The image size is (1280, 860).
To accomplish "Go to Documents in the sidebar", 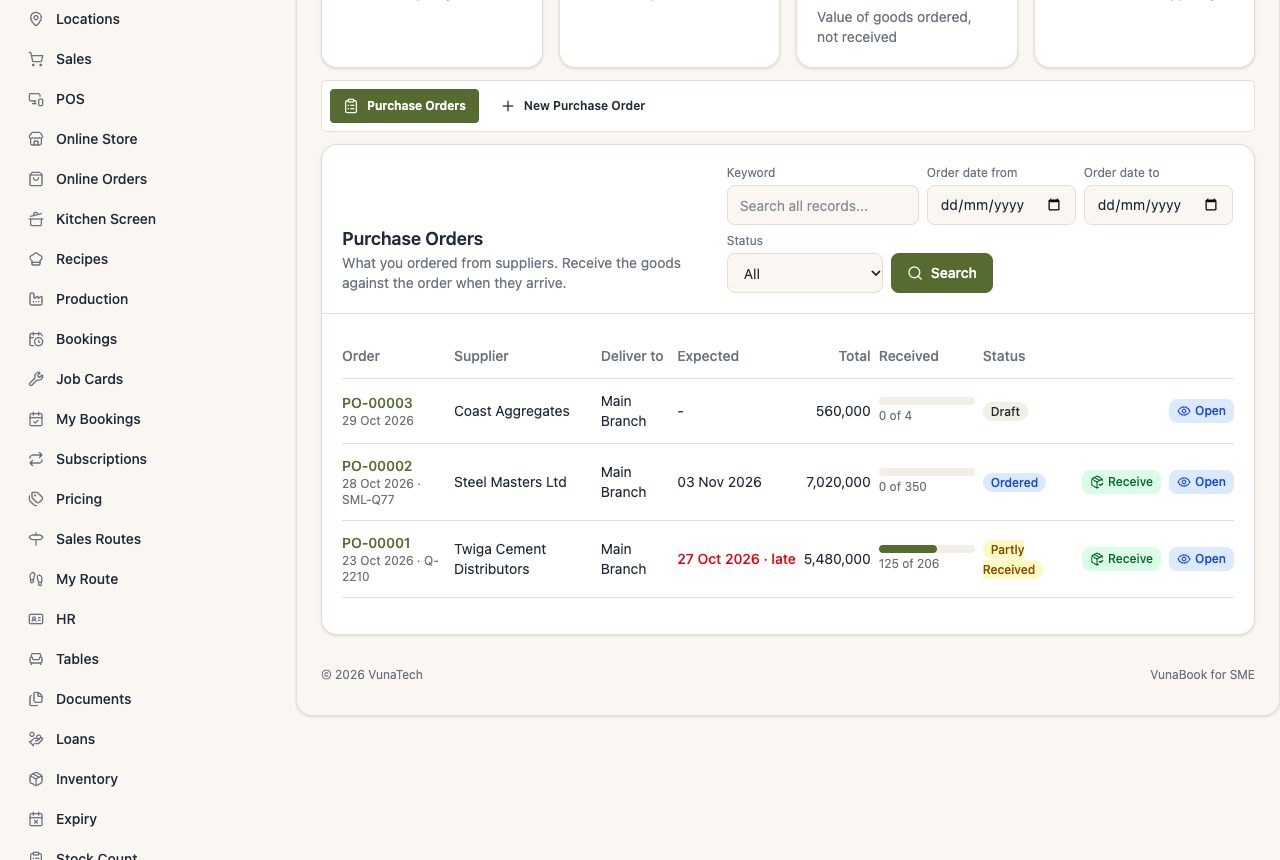I will (93, 699).
